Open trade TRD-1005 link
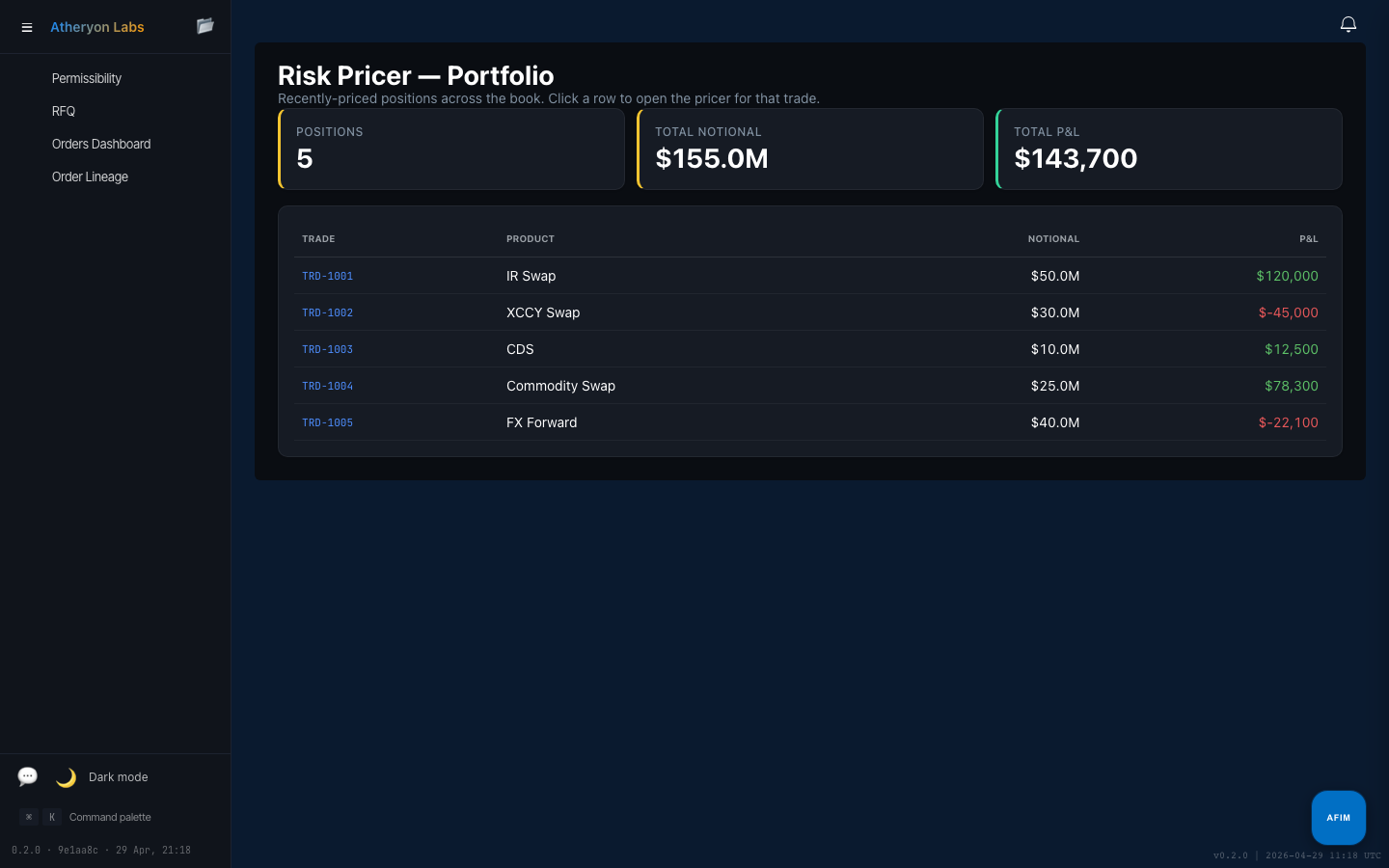Image resolution: width=1389 pixels, height=868 pixels. pos(327,422)
